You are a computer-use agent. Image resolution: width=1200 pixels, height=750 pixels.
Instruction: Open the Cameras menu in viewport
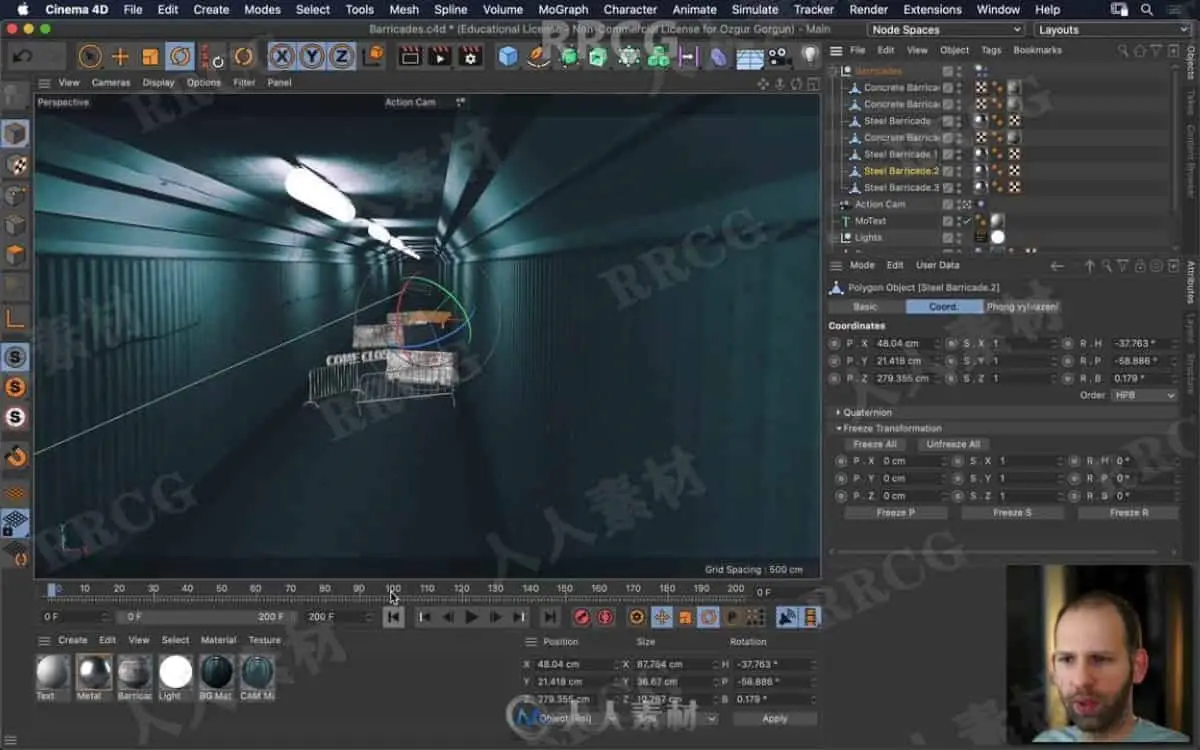(x=111, y=83)
